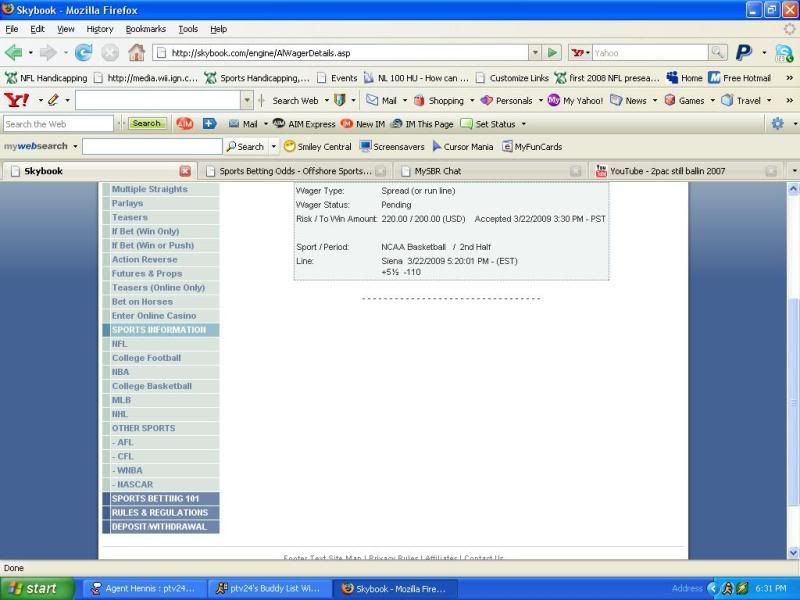Screen dimensions: 800x600
Task: Open College Basketball sports information link
Action: [152, 386]
